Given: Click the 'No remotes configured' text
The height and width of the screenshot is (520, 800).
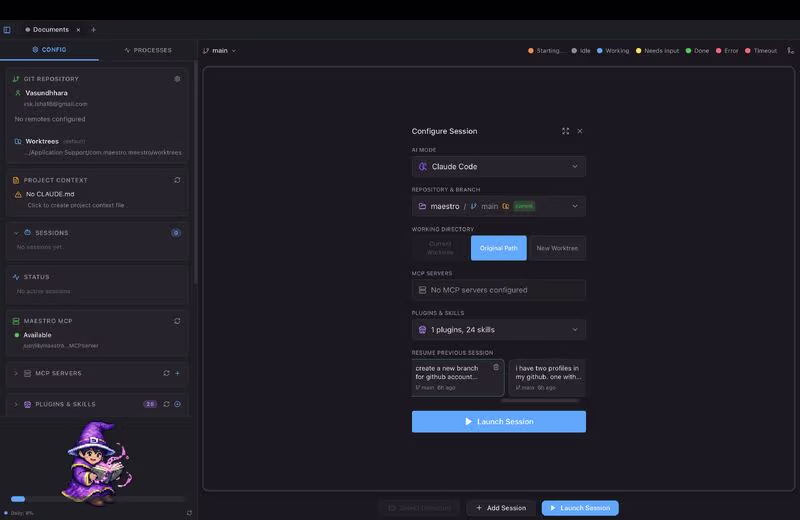Looking at the screenshot, I should [x=50, y=119].
